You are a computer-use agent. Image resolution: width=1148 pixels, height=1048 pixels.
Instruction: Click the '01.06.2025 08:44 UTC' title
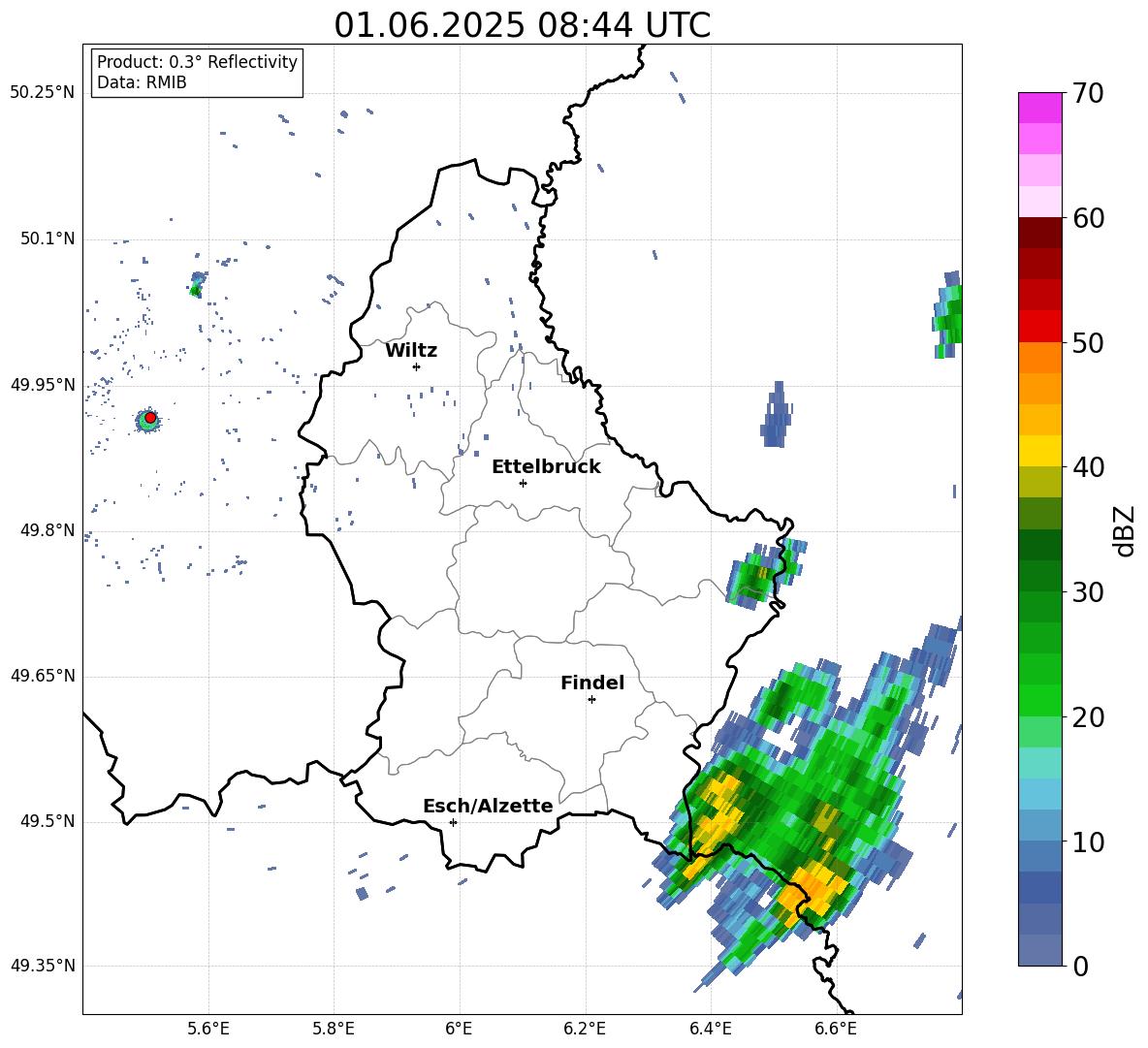point(522,25)
